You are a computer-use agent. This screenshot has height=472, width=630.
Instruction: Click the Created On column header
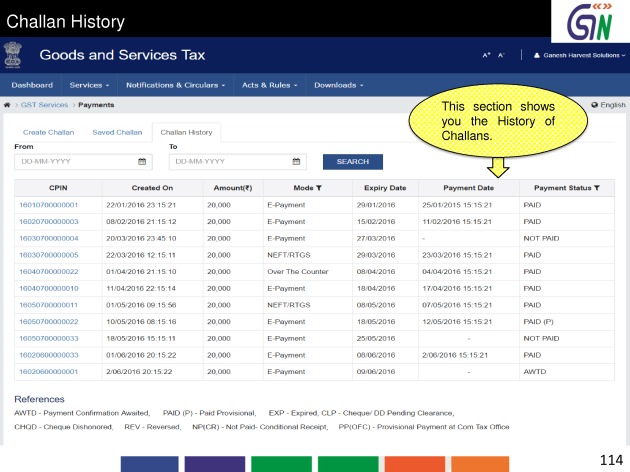click(152, 188)
